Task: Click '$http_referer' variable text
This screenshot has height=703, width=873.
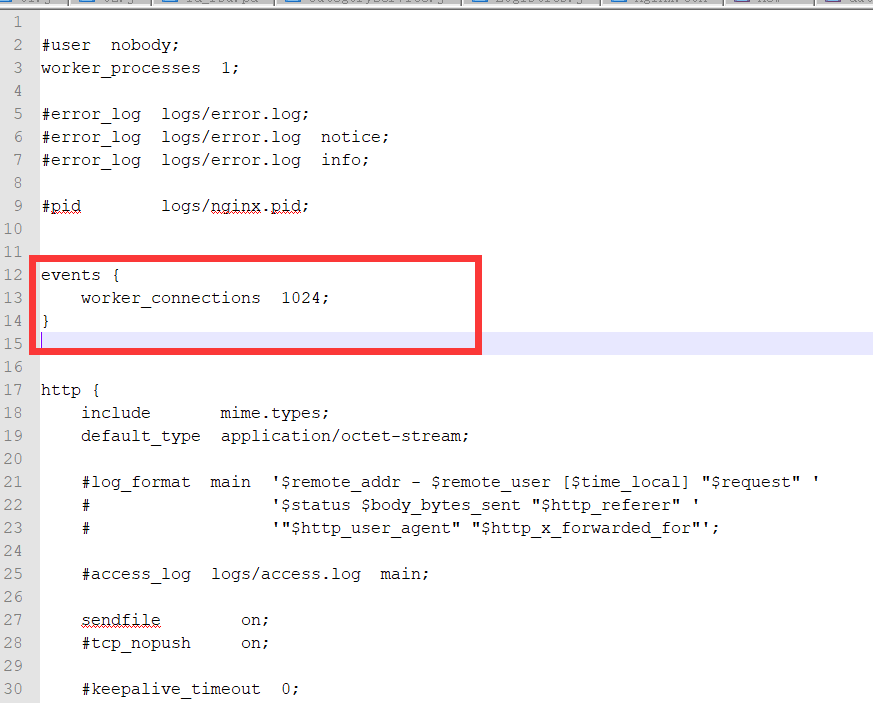Action: coord(606,505)
